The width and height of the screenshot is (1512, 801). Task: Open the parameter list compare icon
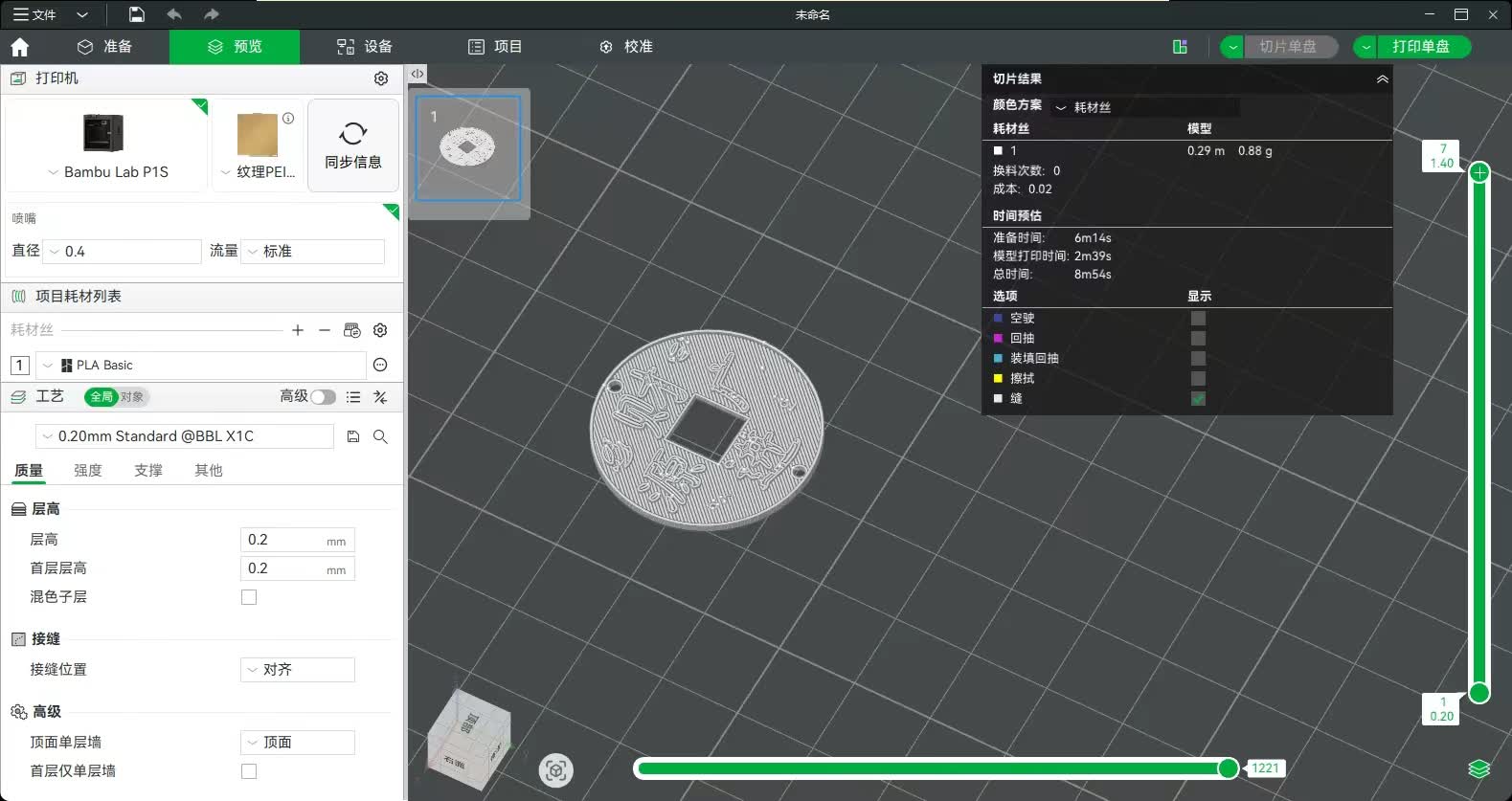[x=353, y=397]
